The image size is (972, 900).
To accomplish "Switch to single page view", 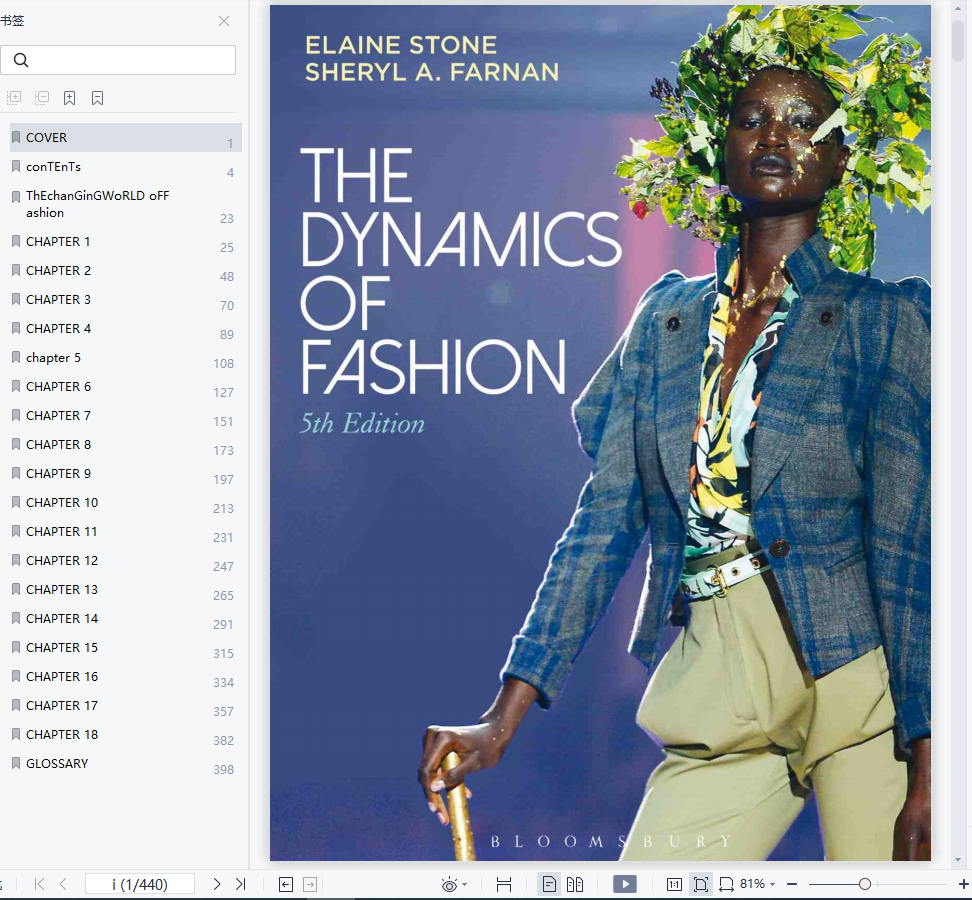I will [549, 884].
